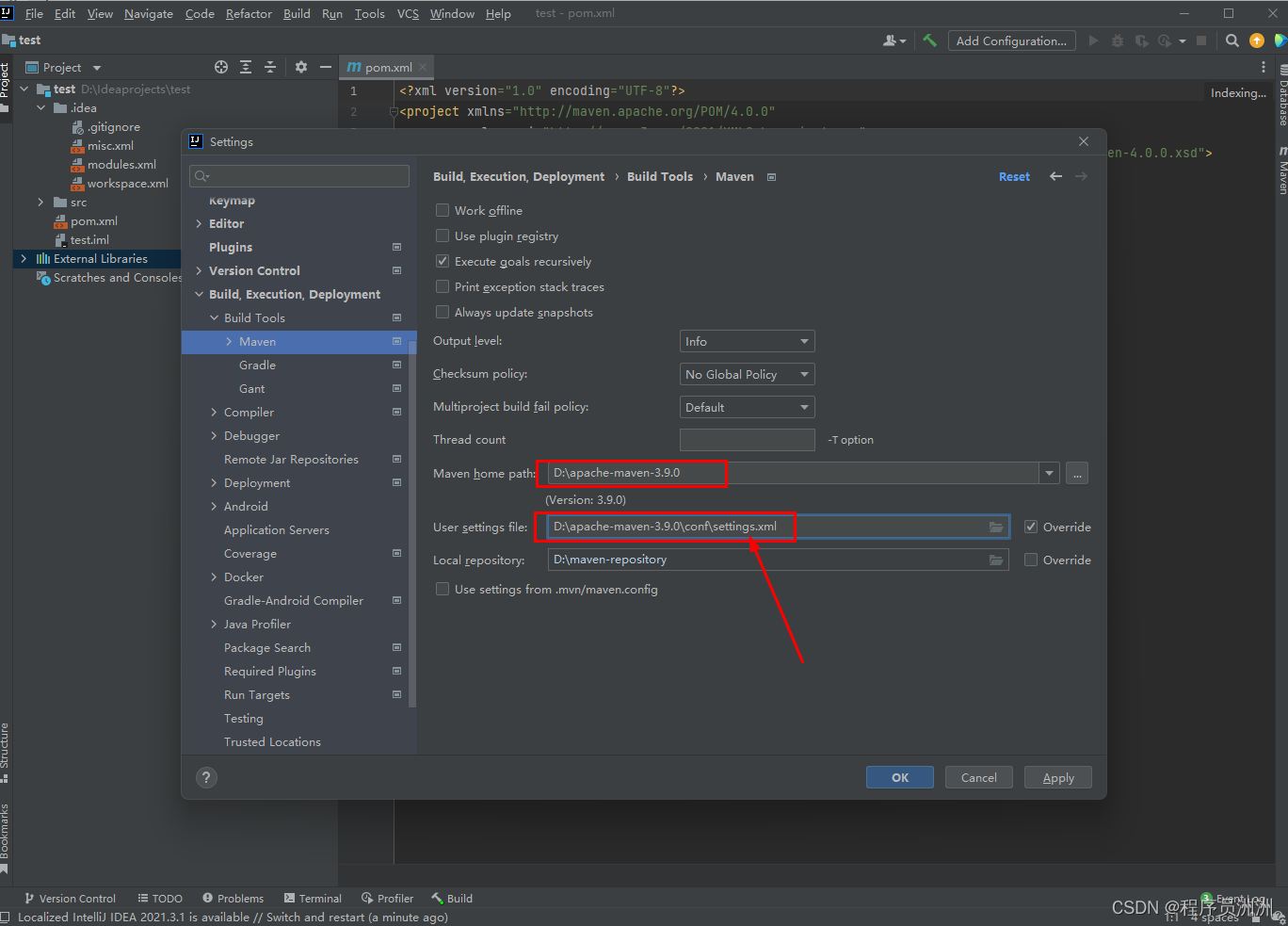Image resolution: width=1288 pixels, height=926 pixels.
Task: Switch to the Terminal tool window tab
Action: point(313,899)
